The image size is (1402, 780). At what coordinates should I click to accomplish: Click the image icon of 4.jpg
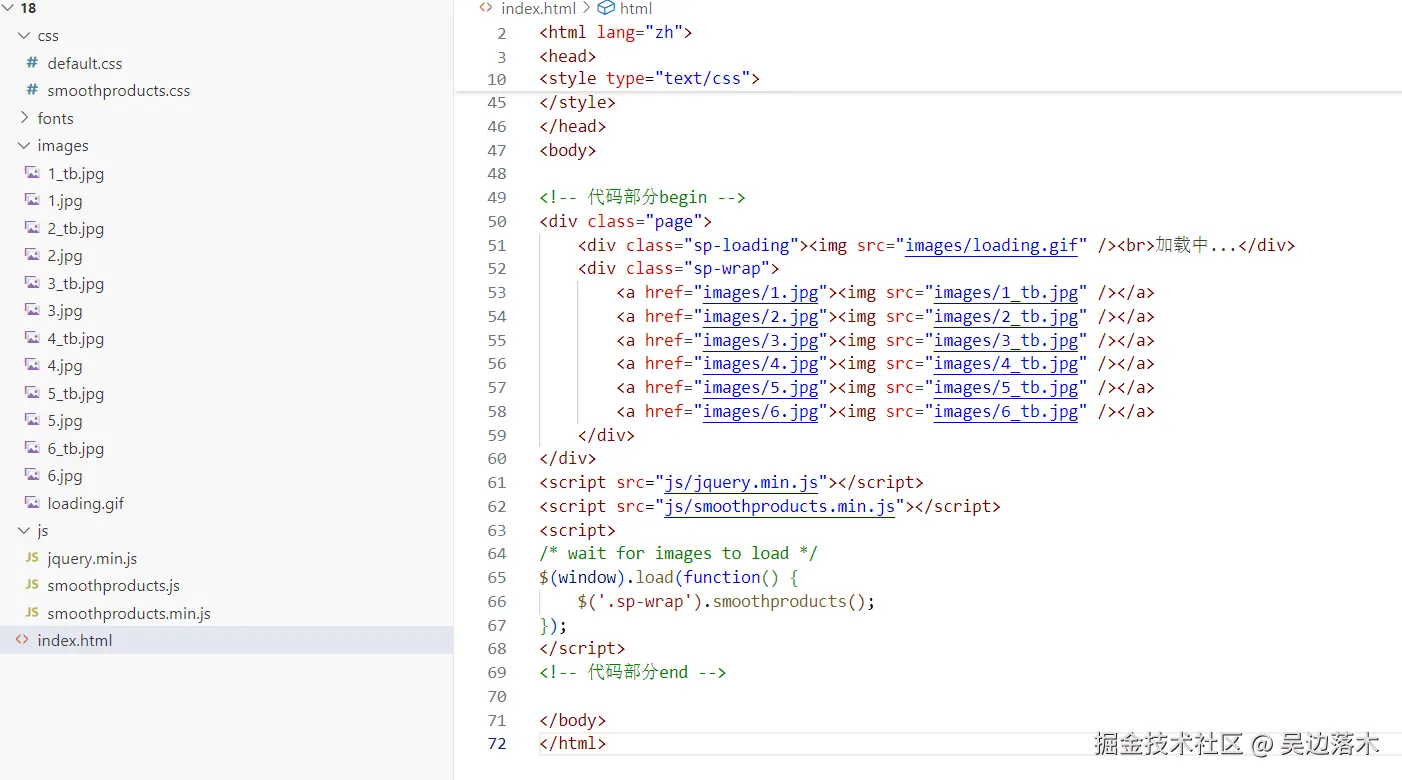(x=32, y=365)
